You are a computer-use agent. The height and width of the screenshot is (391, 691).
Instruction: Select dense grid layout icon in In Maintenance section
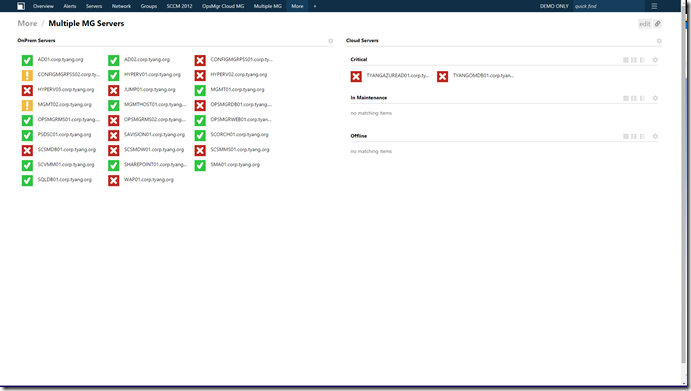625,98
